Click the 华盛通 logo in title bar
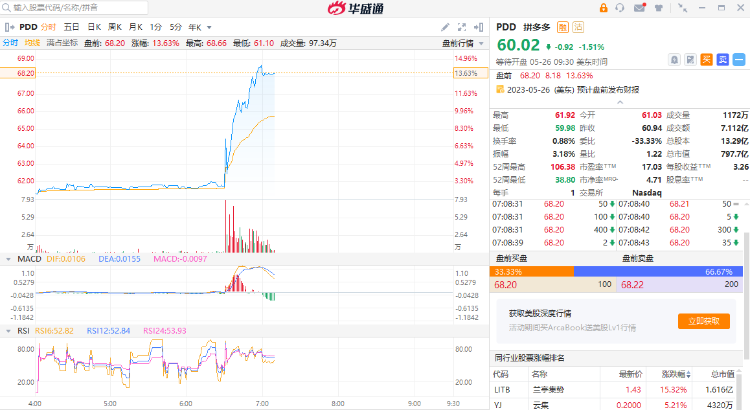This screenshot has height=410, width=750. coord(356,8)
